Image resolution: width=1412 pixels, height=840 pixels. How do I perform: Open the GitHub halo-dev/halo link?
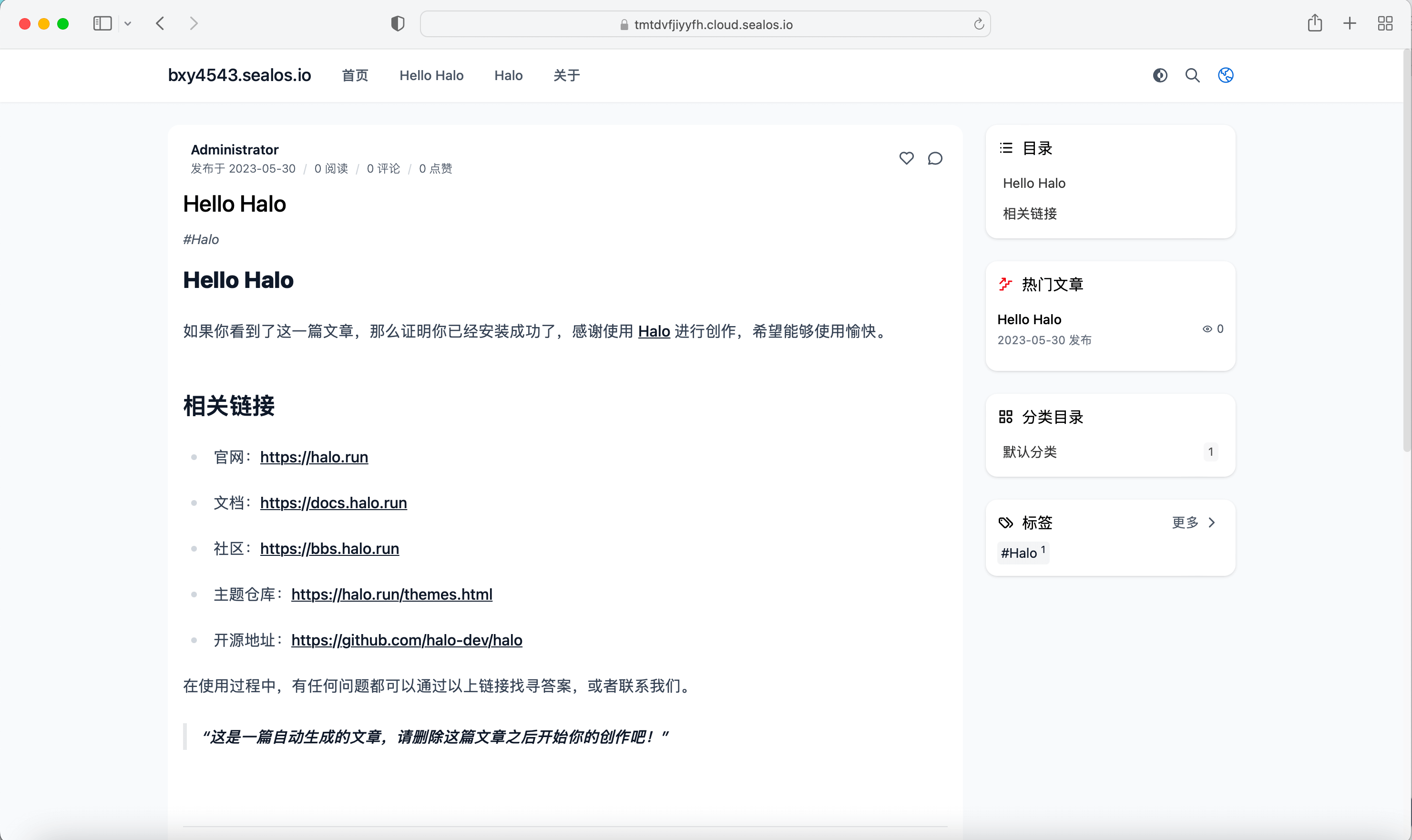pos(406,640)
